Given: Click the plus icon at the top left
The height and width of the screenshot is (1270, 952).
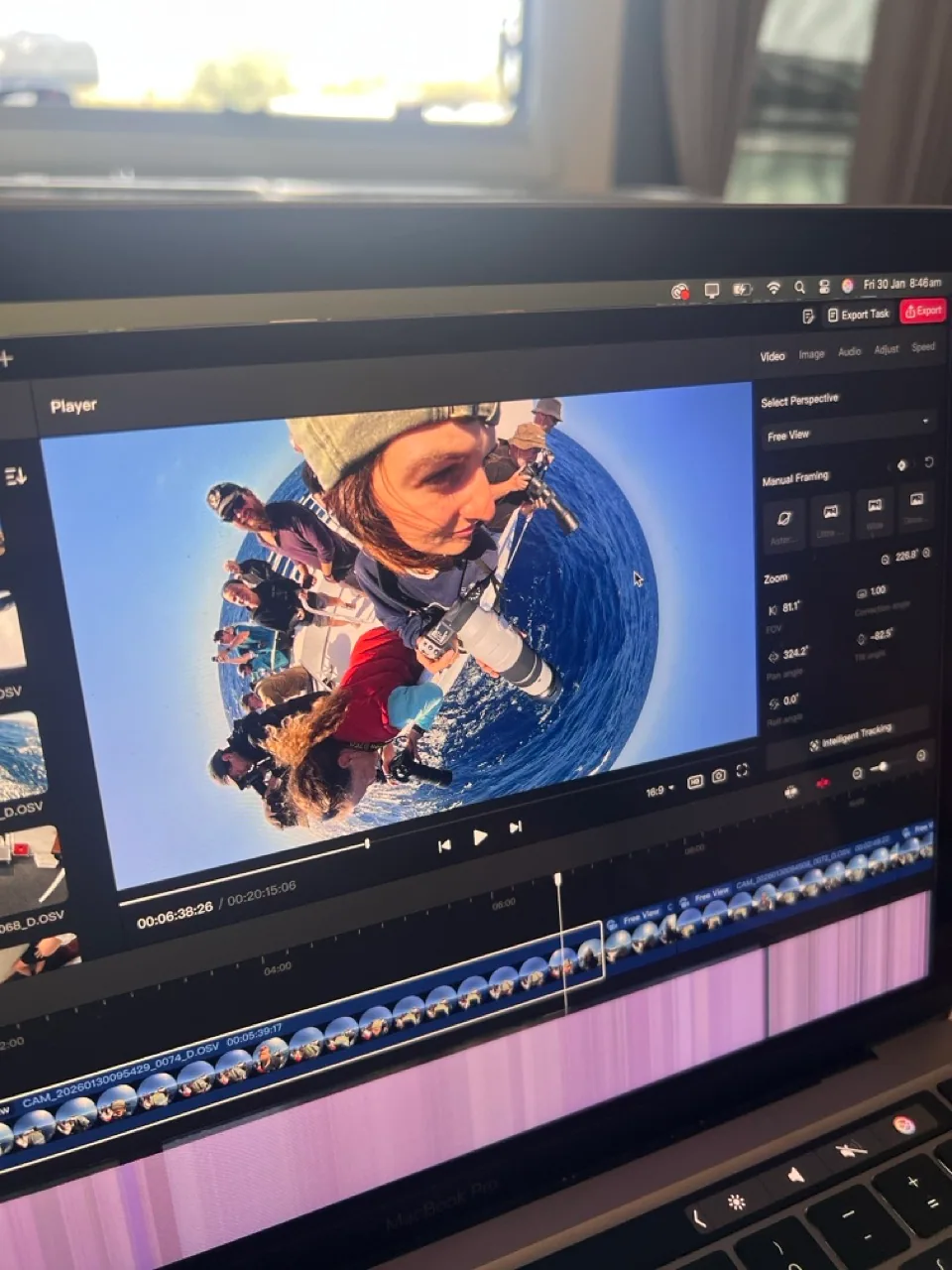Looking at the screenshot, I should (7, 359).
